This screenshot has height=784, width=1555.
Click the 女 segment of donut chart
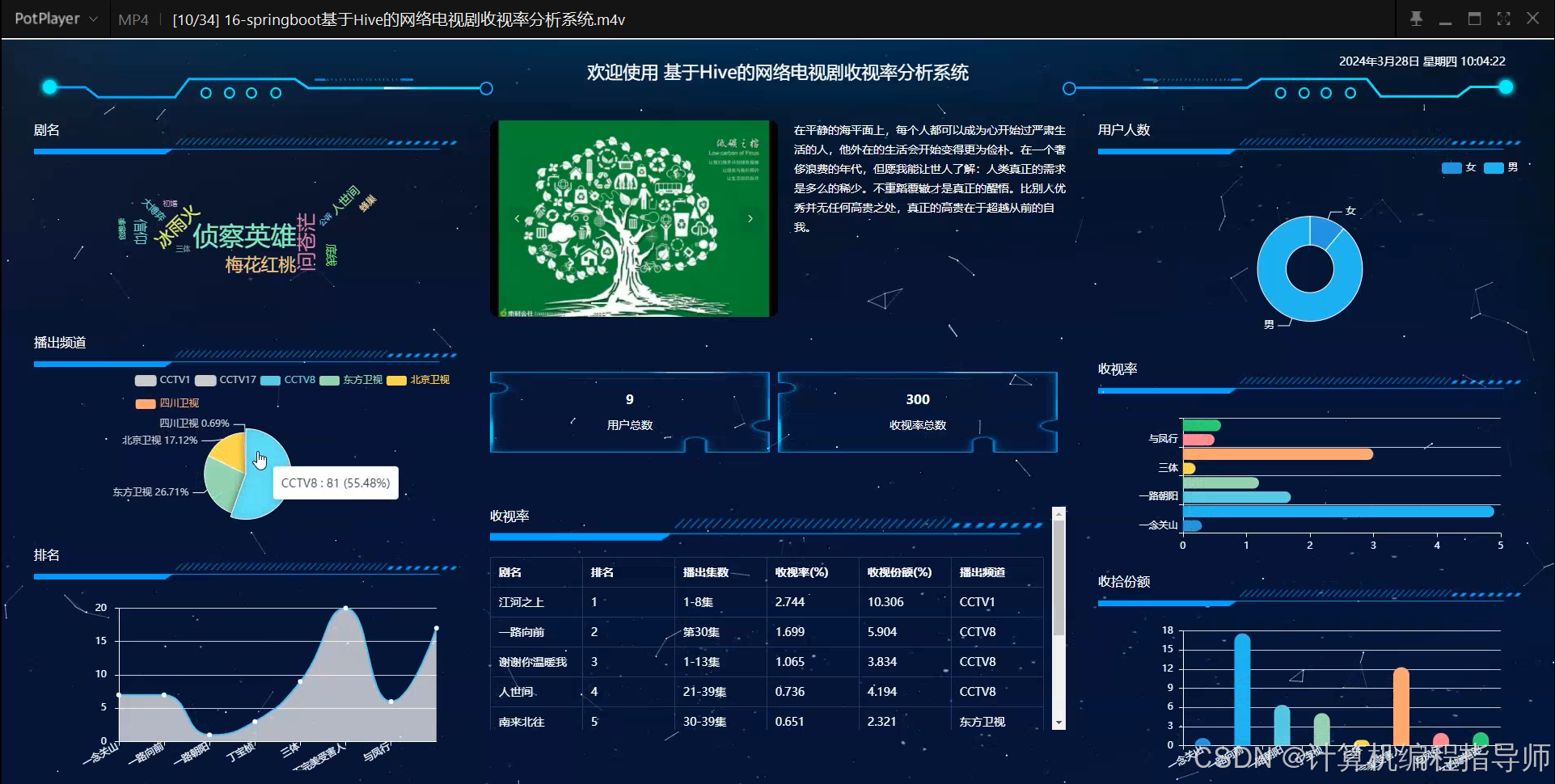click(x=1323, y=232)
